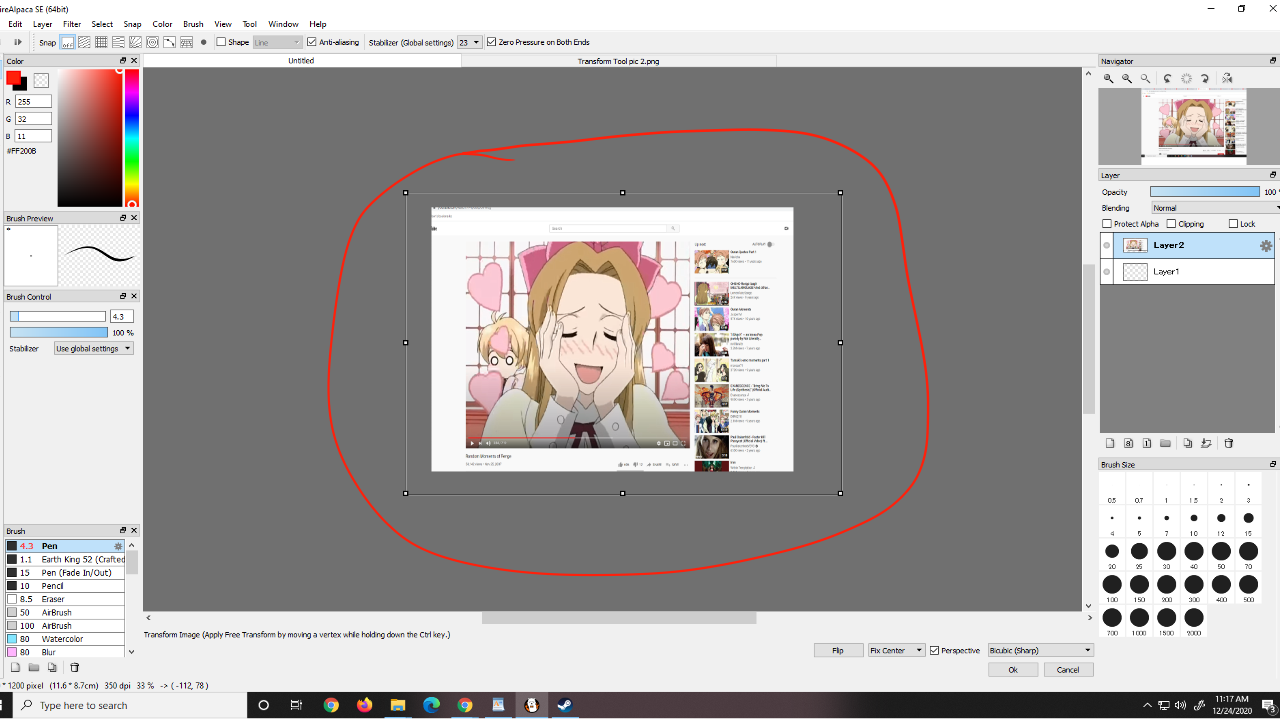Screen dimensions: 1280x720
Task: Open the Shape type Line dropdown
Action: (x=277, y=42)
